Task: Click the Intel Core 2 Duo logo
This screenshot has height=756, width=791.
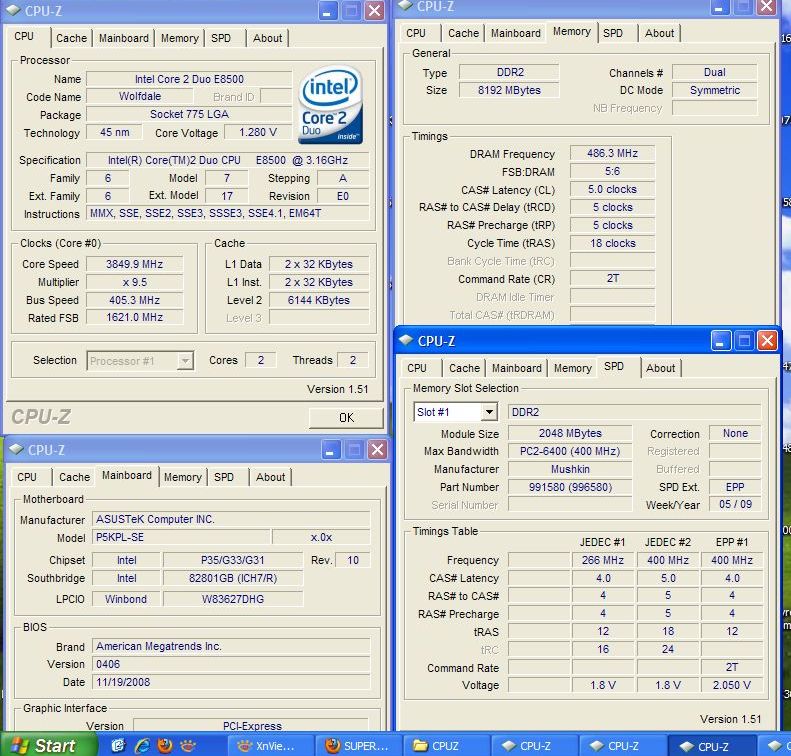Action: coord(330,105)
